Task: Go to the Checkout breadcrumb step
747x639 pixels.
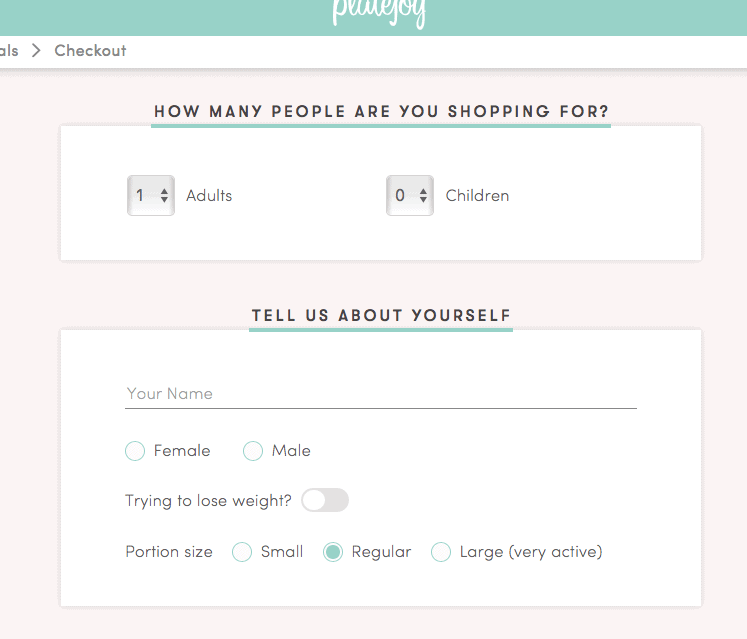Action: click(x=91, y=51)
